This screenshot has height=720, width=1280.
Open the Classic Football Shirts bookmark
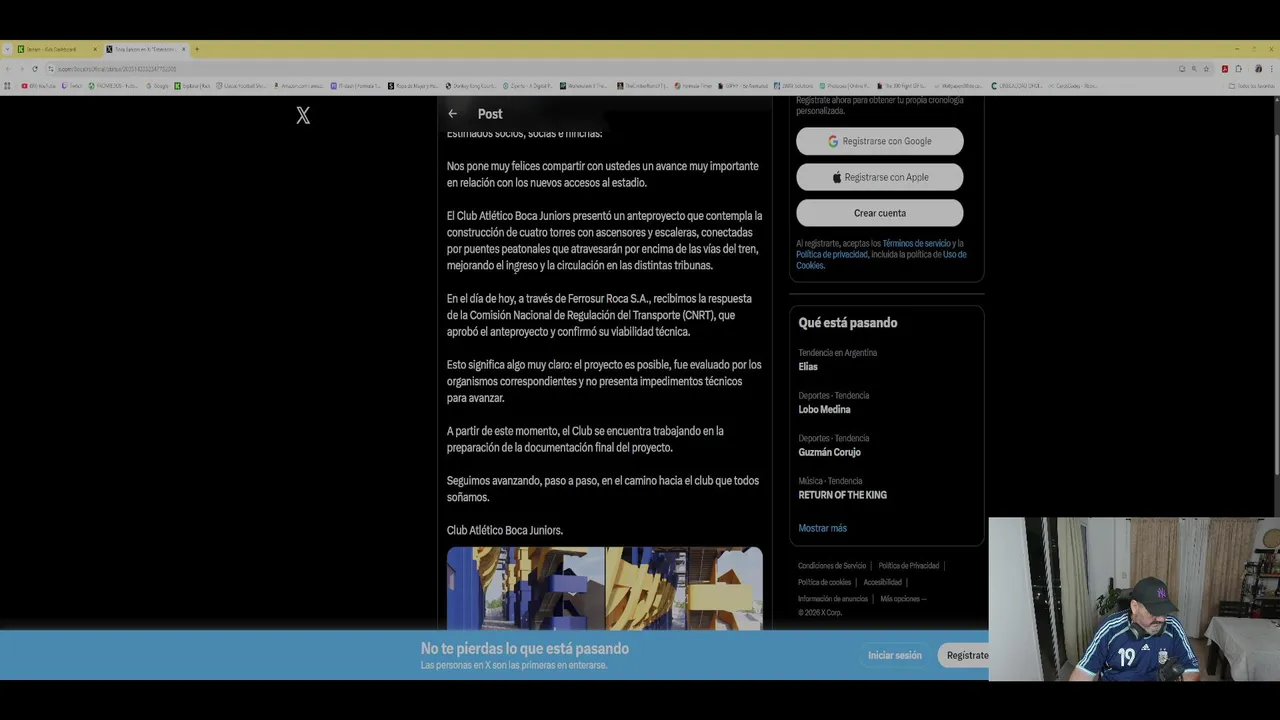241,86
